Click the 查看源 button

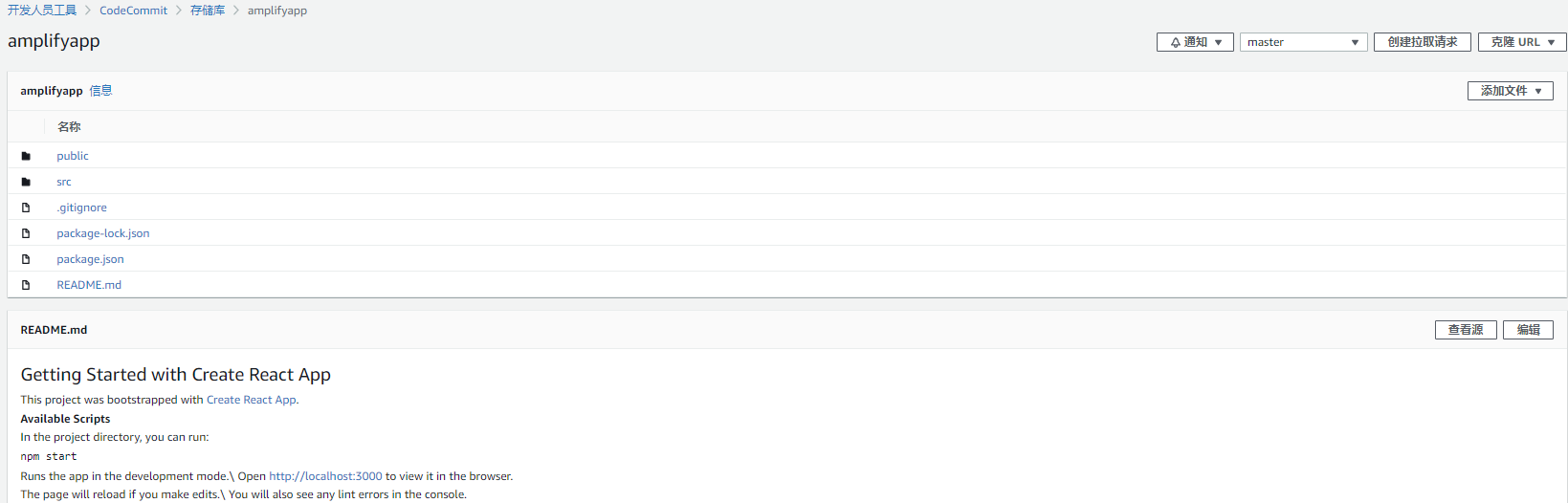pos(1466,330)
